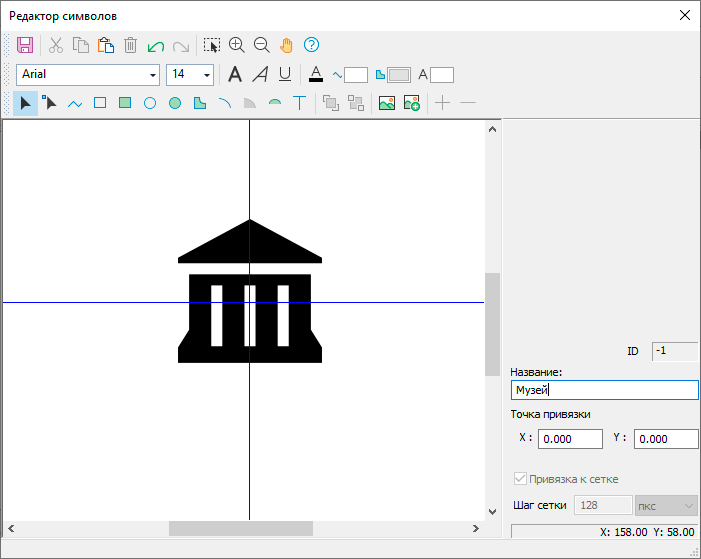Viewport: 701px width, 559px height.
Task: Open the пкс units dropdown
Action: pyautogui.click(x=666, y=506)
